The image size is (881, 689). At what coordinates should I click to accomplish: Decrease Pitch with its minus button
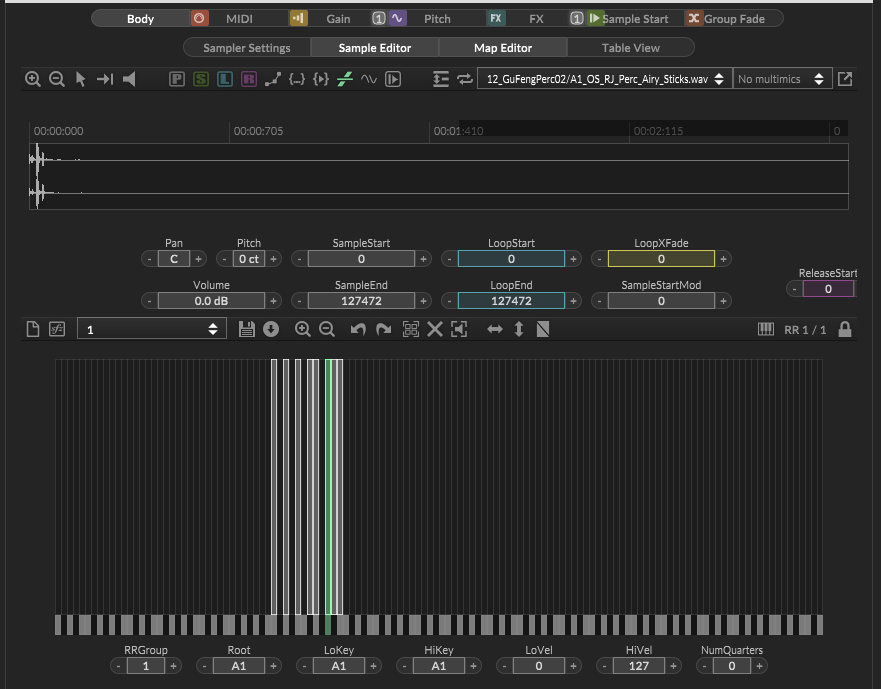tap(224, 259)
